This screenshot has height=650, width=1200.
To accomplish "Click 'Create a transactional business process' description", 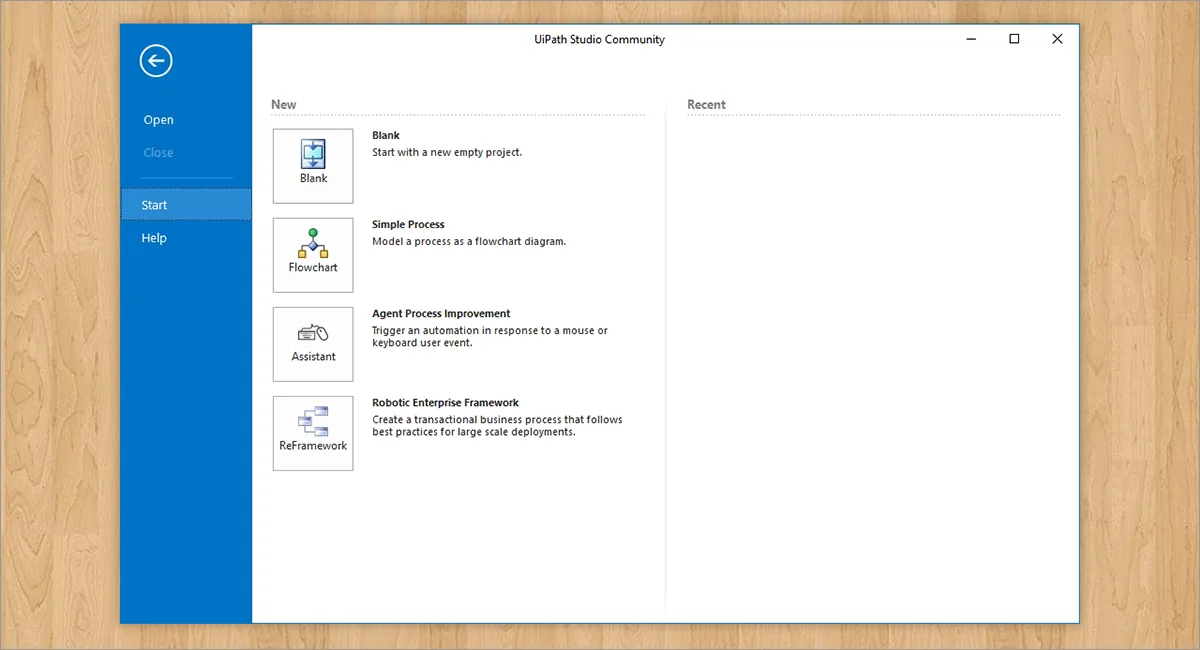I will click(497, 426).
